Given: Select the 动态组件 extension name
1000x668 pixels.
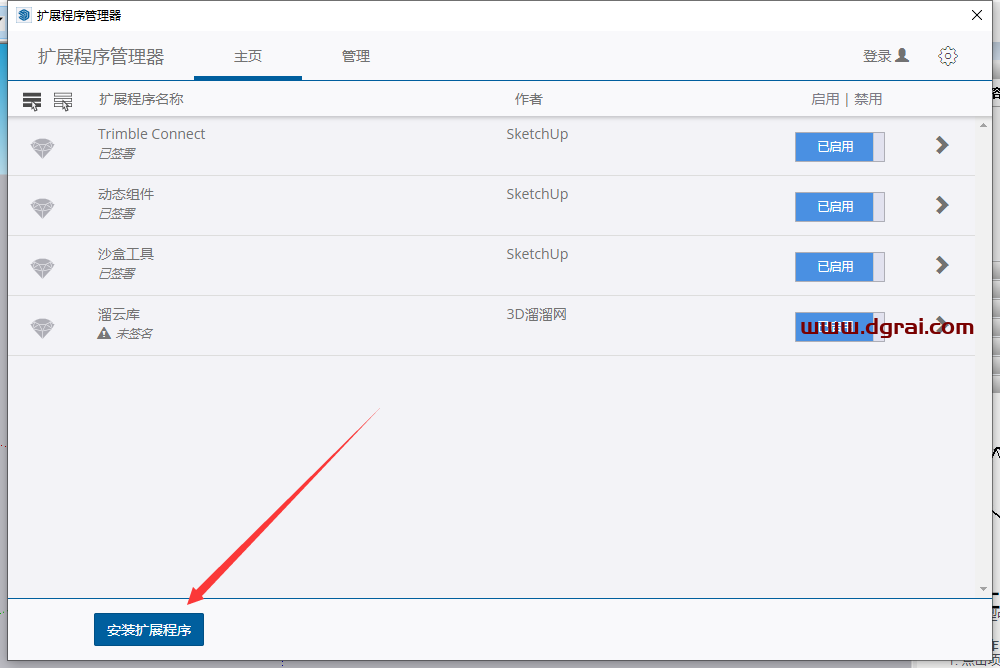Looking at the screenshot, I should 126,194.
